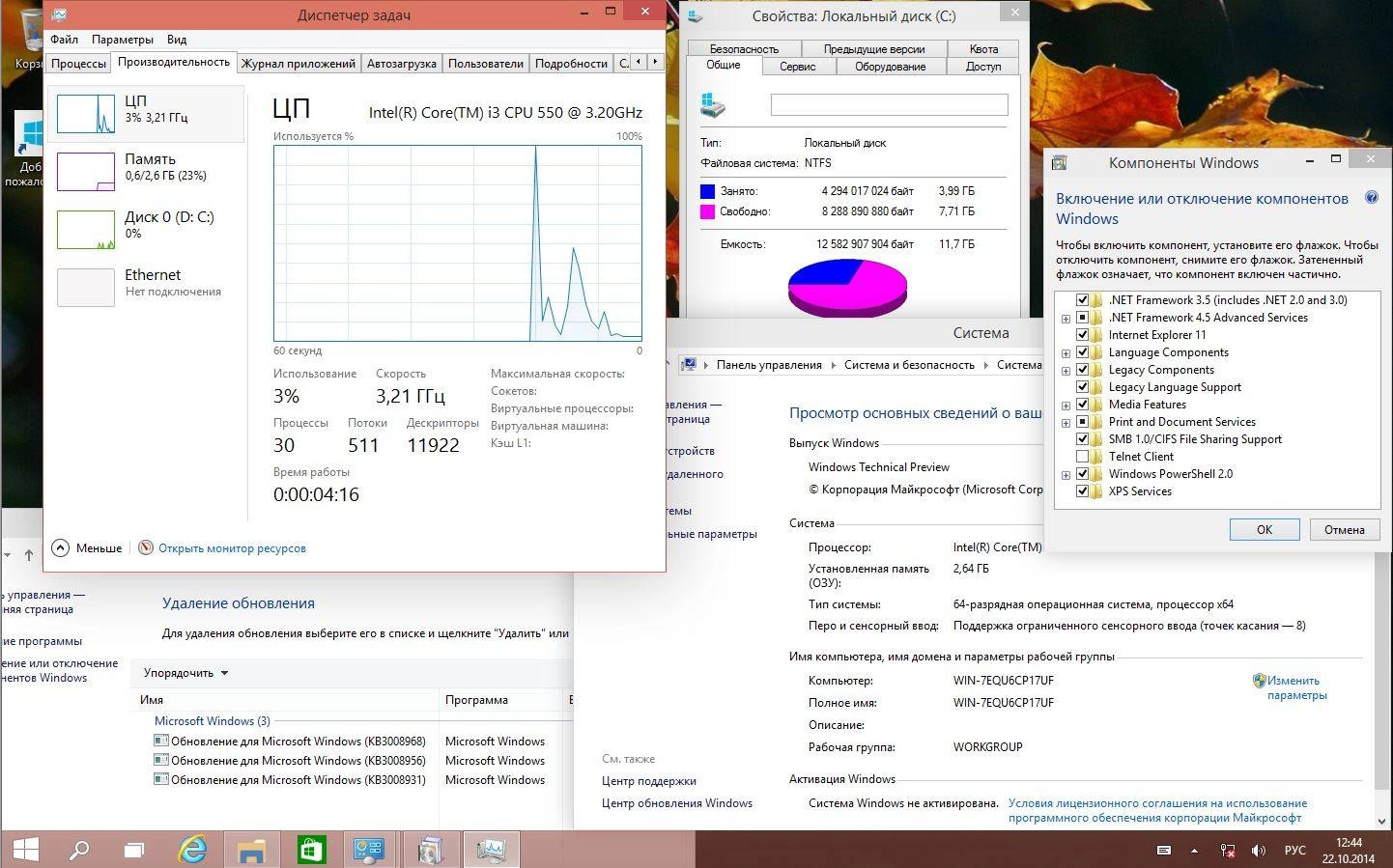
Task: Enable Telnet Client checkbox
Action: click(x=1082, y=457)
